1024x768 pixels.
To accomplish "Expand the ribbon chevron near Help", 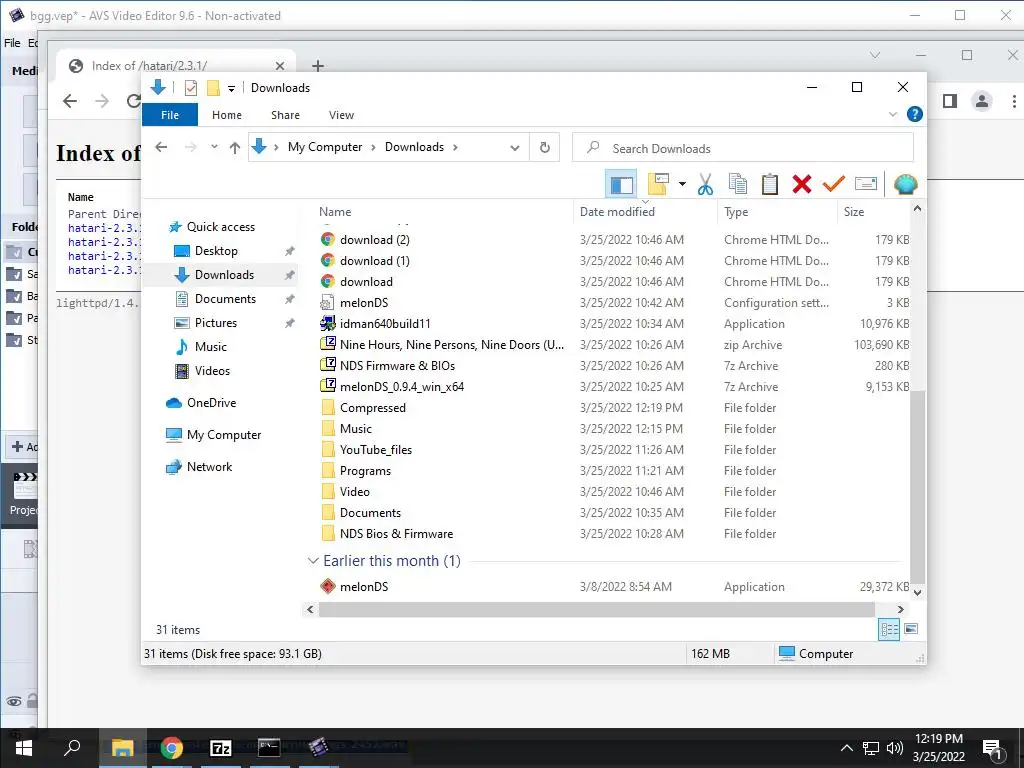I will (893, 114).
